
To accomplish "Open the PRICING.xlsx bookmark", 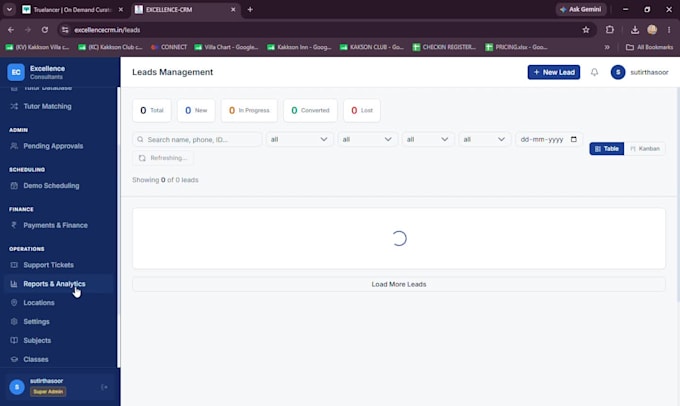I will click(517, 47).
